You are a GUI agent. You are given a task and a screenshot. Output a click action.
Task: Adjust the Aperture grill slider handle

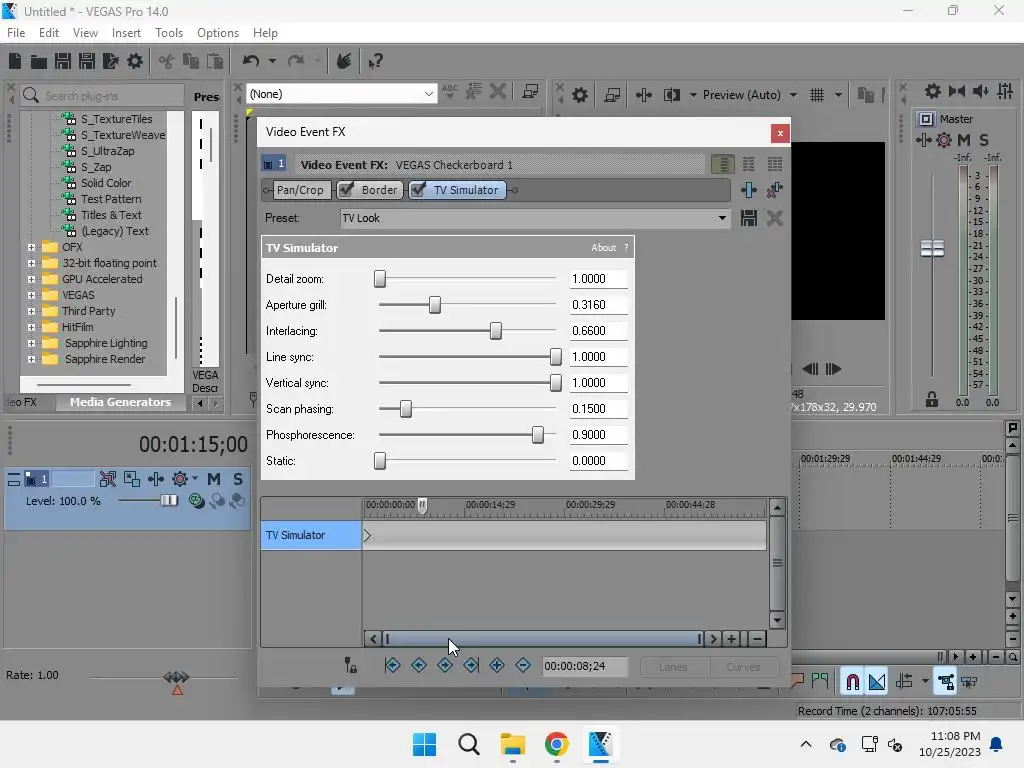tap(435, 305)
